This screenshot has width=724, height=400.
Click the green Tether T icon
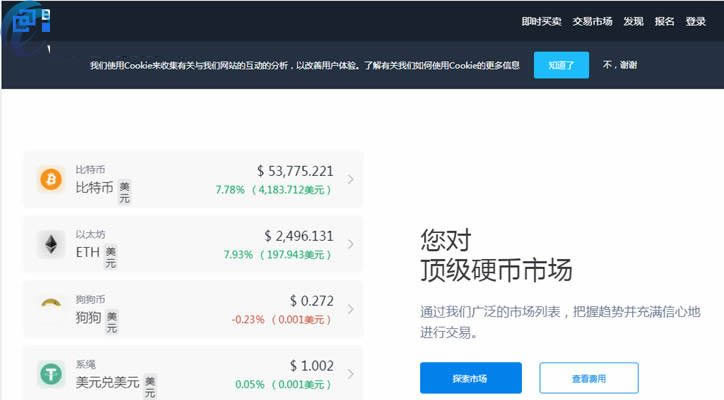click(50, 374)
